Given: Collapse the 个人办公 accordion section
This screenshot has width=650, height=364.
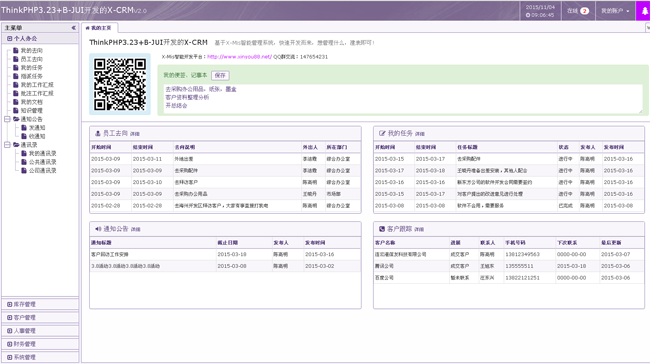Looking at the screenshot, I should (x=40, y=39).
